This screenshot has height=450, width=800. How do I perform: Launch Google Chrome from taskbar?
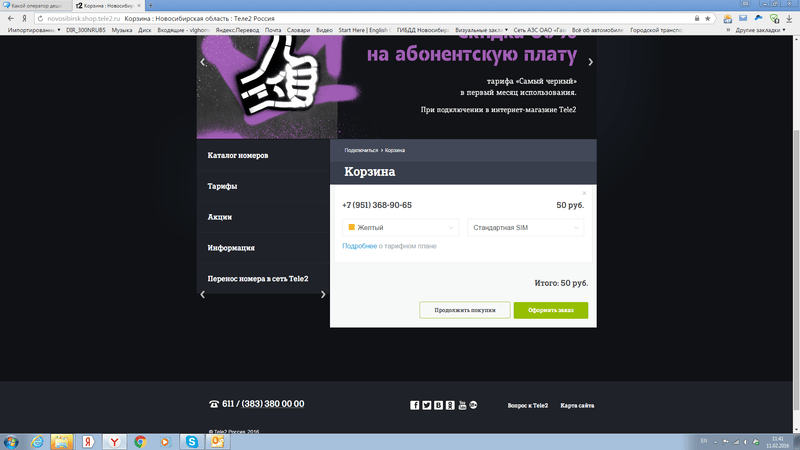140,442
